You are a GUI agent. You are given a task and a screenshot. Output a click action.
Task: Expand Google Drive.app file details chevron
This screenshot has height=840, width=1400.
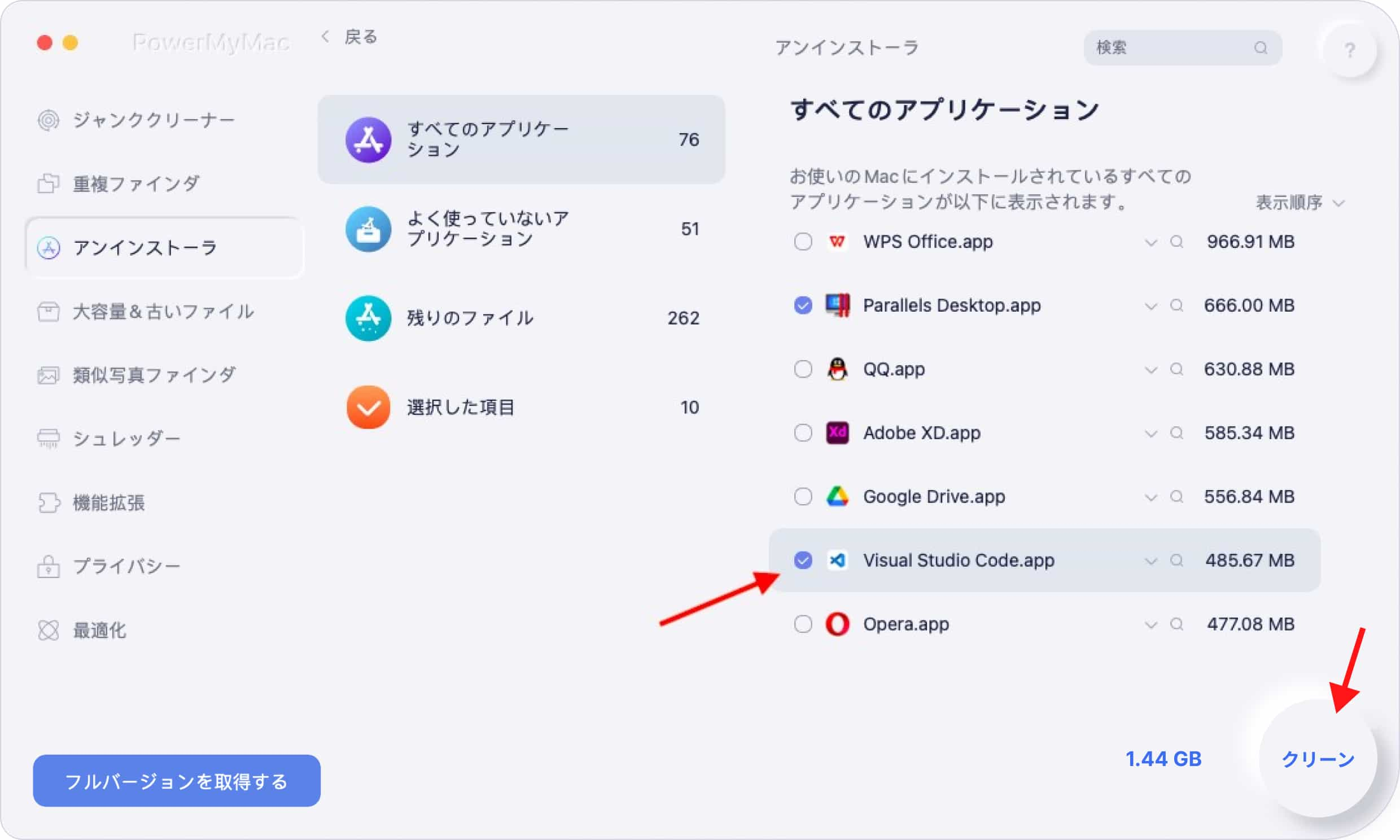click(1150, 498)
